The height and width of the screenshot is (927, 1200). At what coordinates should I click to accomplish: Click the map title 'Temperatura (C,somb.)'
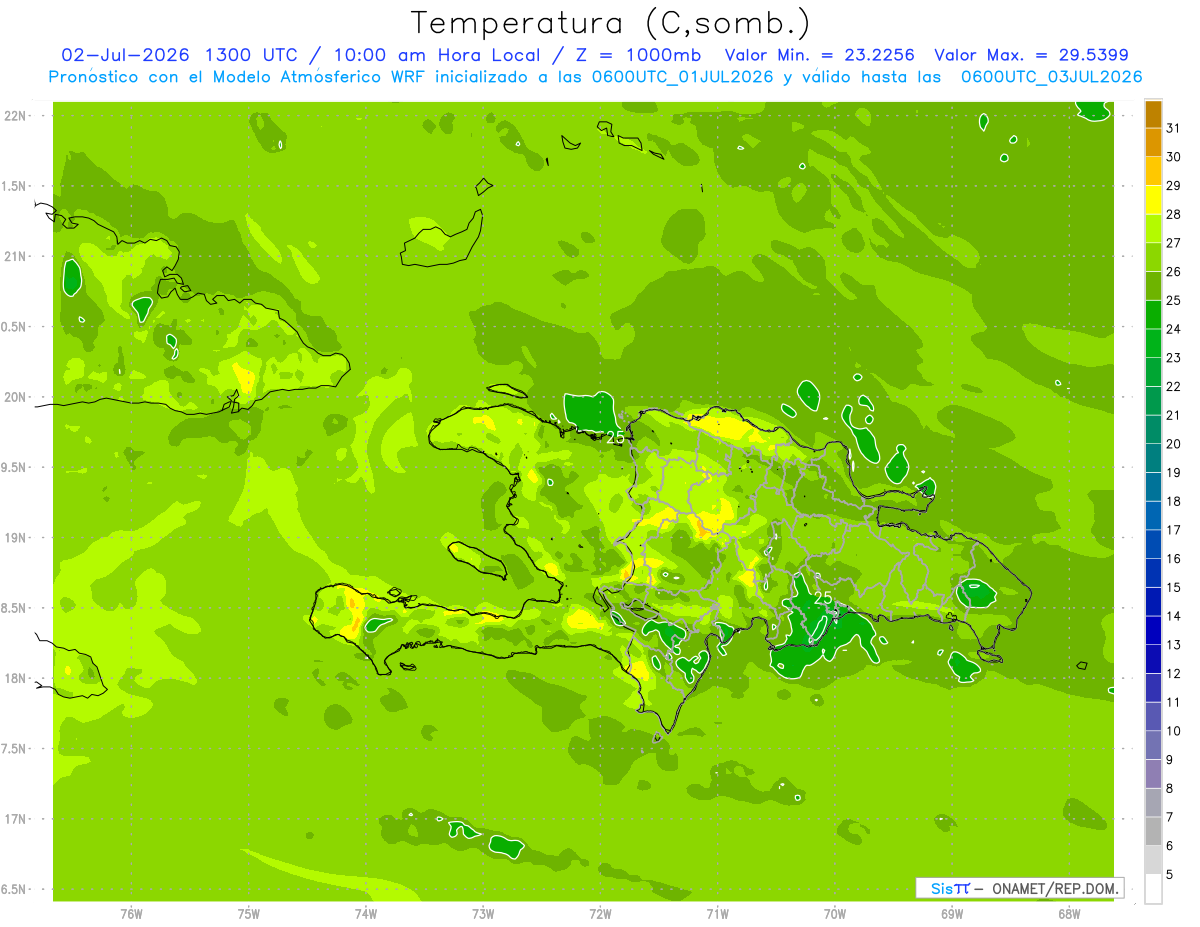click(x=610, y=23)
